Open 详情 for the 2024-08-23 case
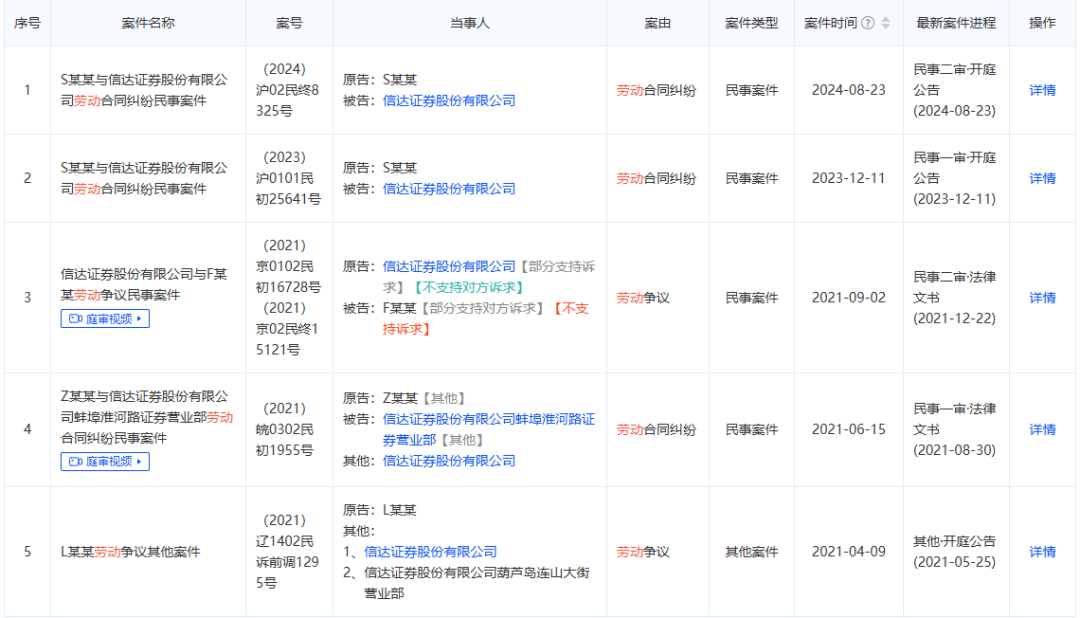Screen dimensions: 1080x618 coord(1042,90)
